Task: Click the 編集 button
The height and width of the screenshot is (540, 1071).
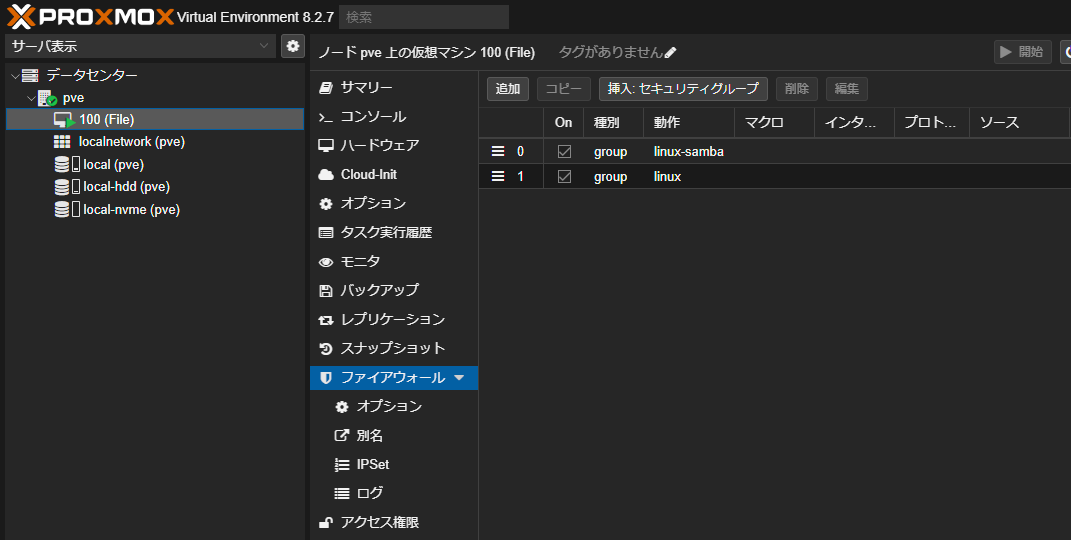Action: [846, 89]
